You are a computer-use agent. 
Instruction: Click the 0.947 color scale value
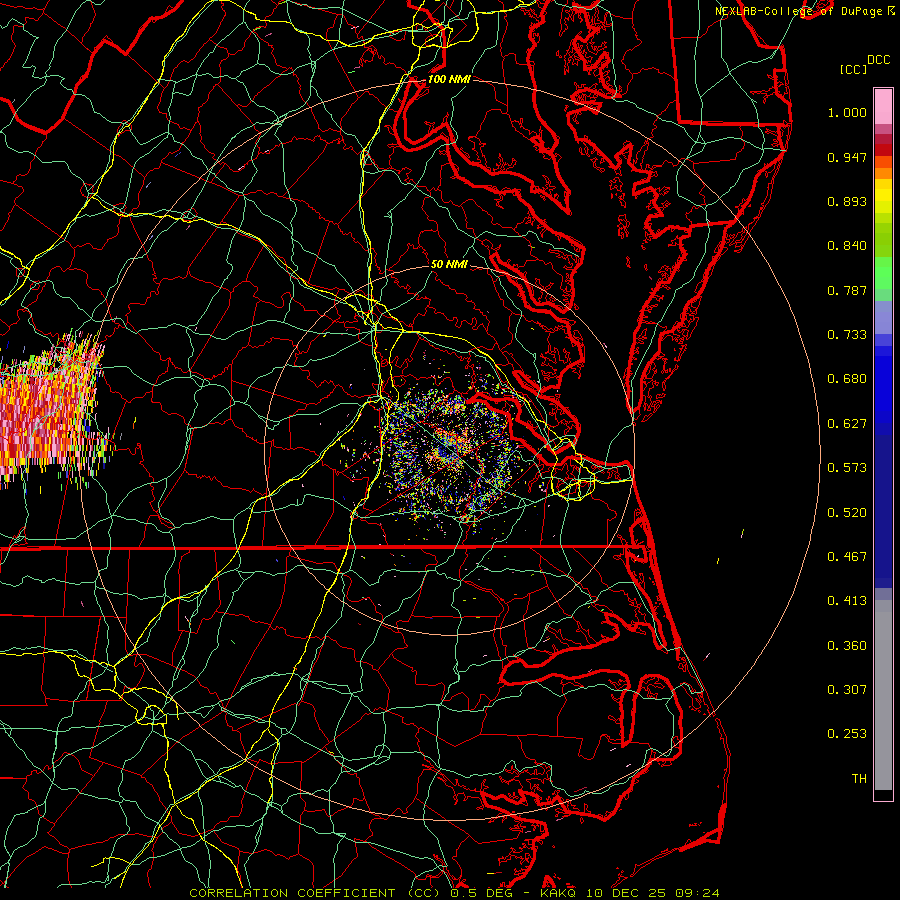point(847,157)
